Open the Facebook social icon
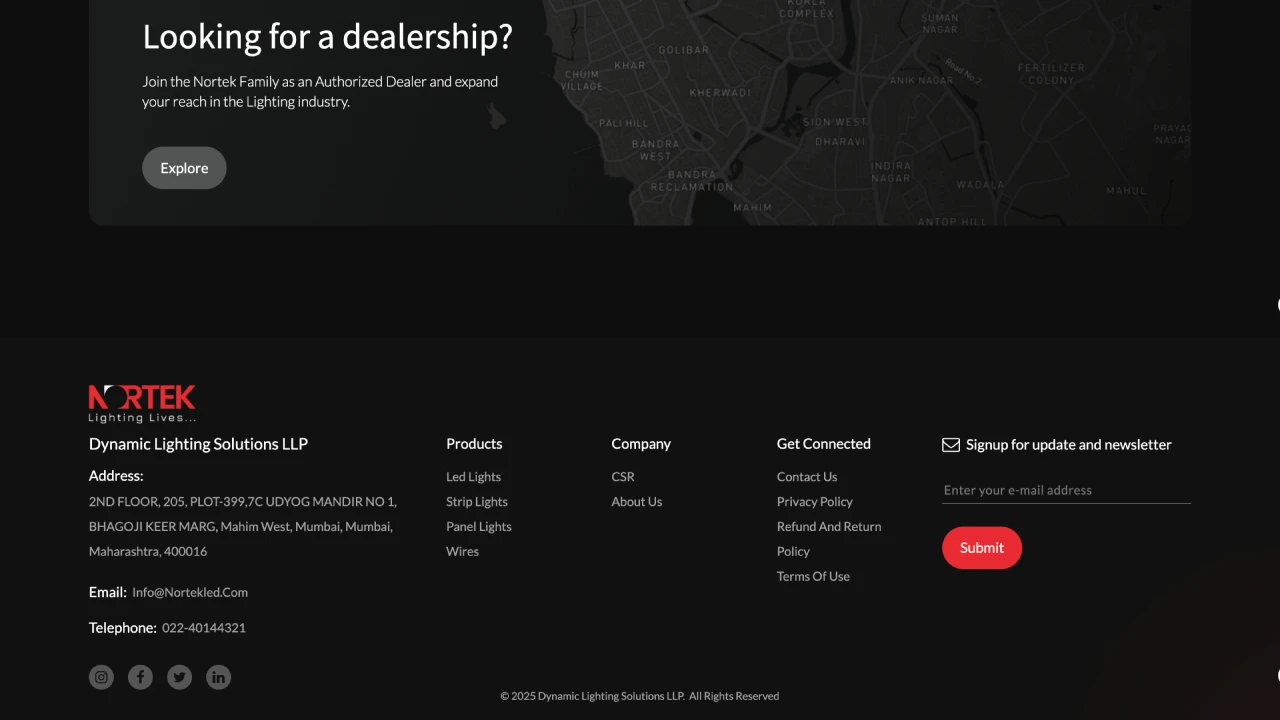1280x720 pixels. [x=140, y=677]
